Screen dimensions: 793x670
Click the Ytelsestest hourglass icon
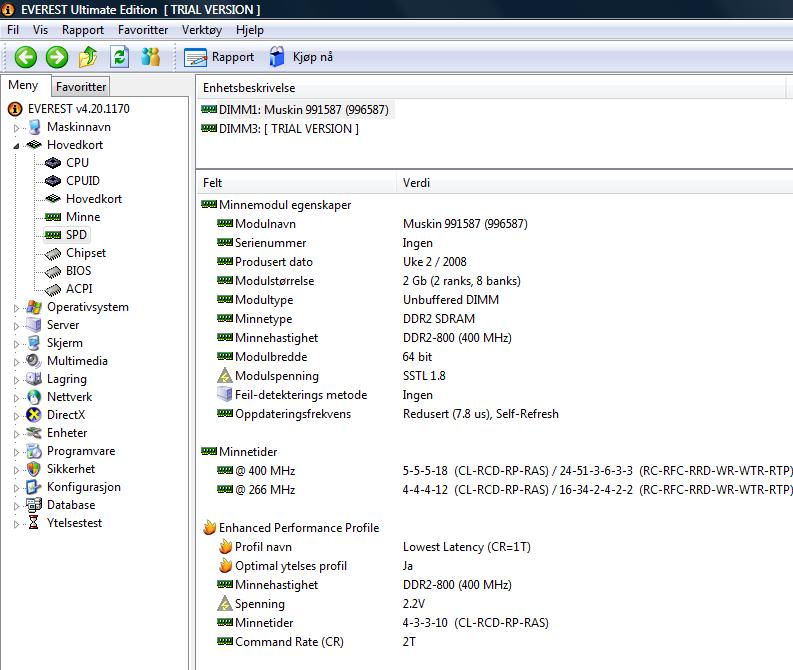(34, 523)
